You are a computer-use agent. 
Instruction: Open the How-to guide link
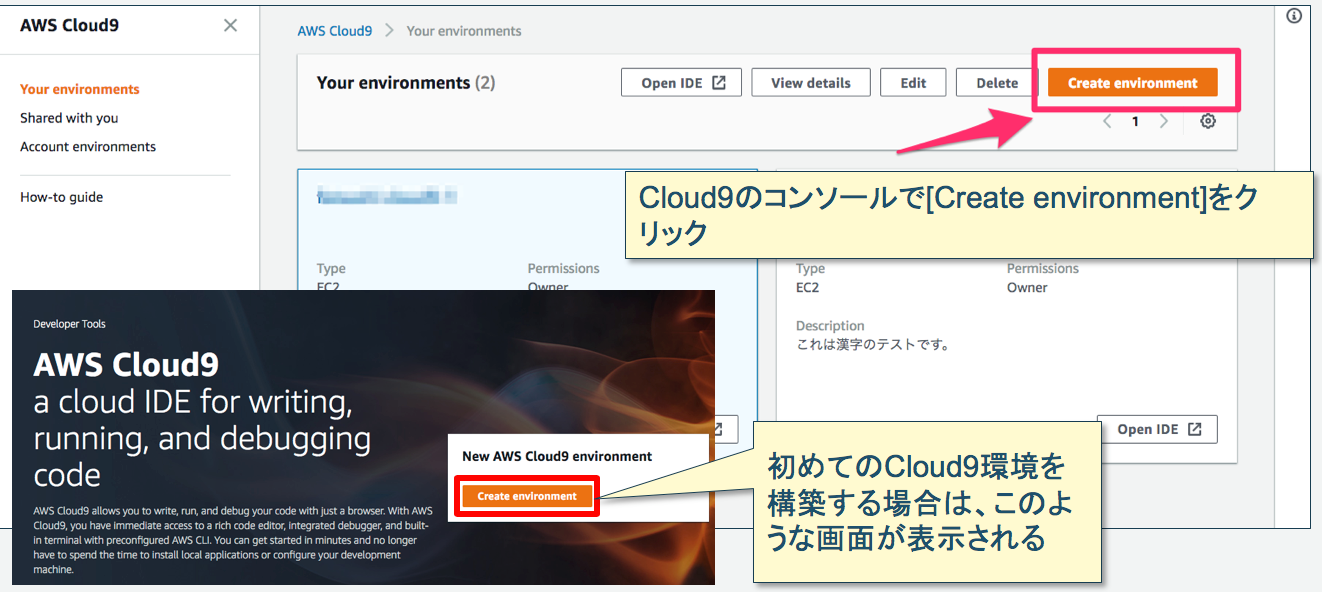(x=61, y=197)
